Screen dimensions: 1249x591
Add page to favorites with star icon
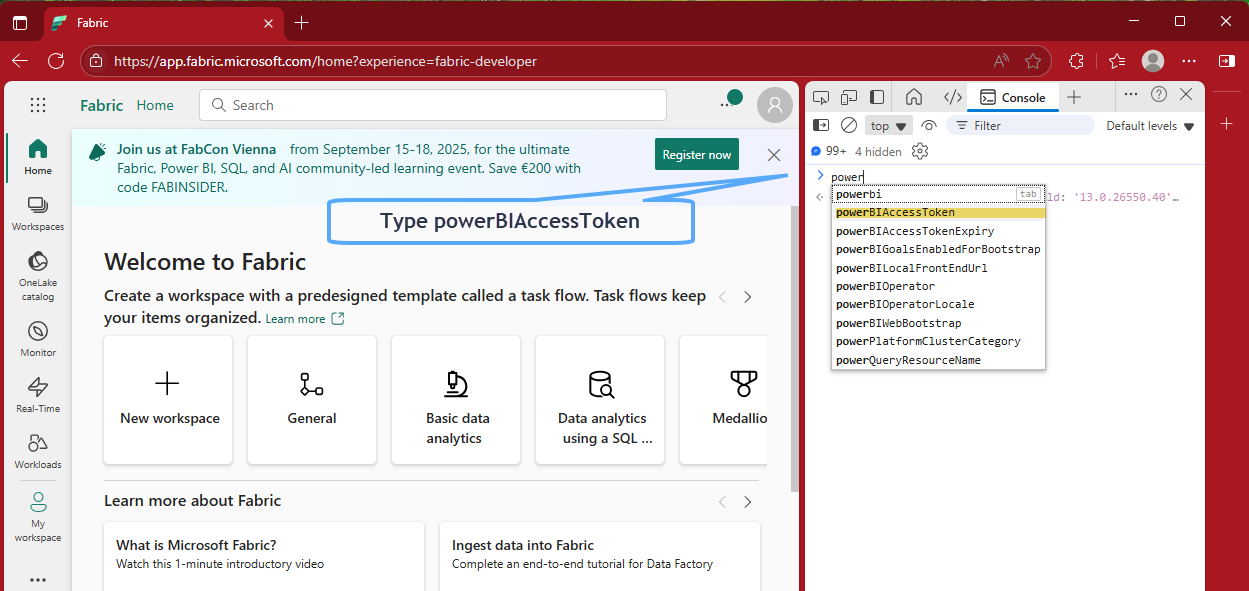[x=1033, y=61]
